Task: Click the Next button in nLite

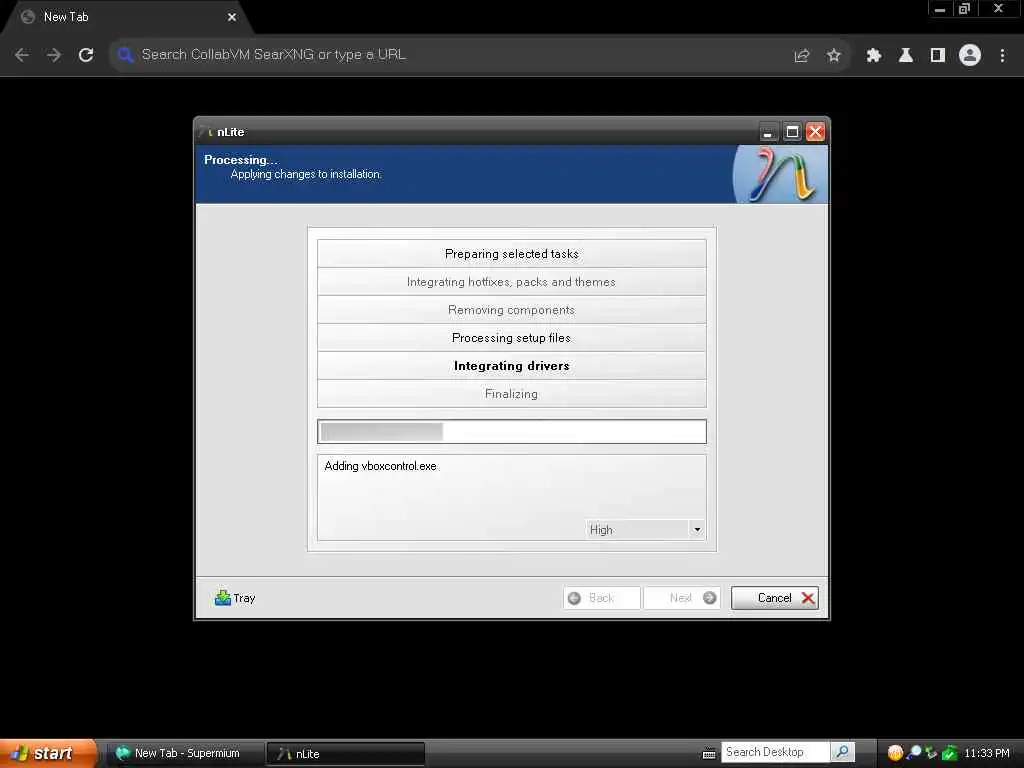Action: coord(682,598)
